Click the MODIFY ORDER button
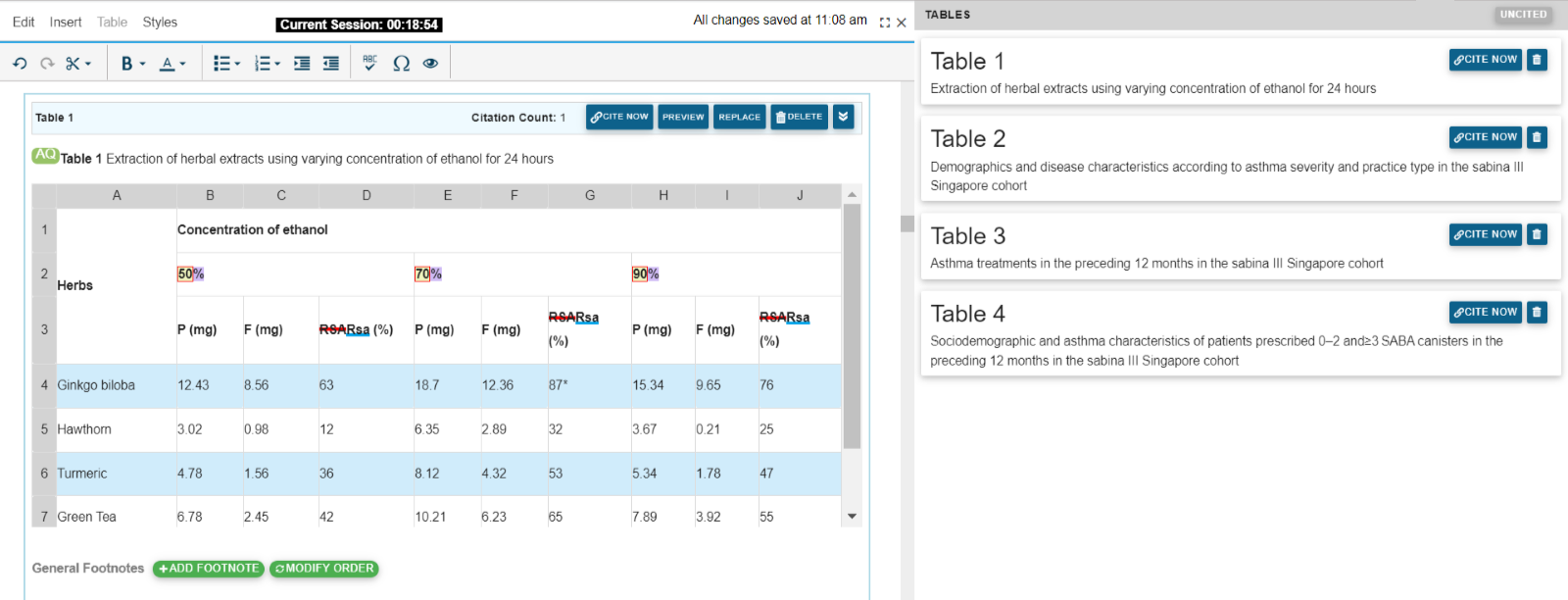The image size is (1568, 600). 324,569
